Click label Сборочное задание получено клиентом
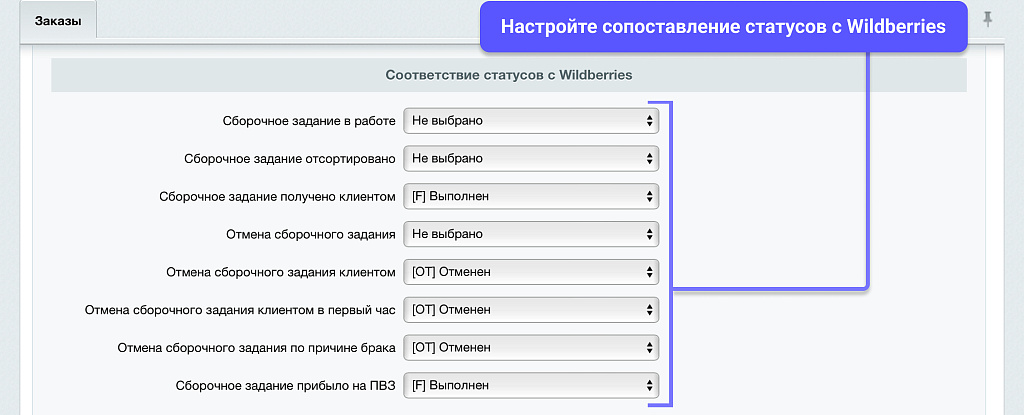The height and width of the screenshot is (415, 1024). tap(277, 196)
